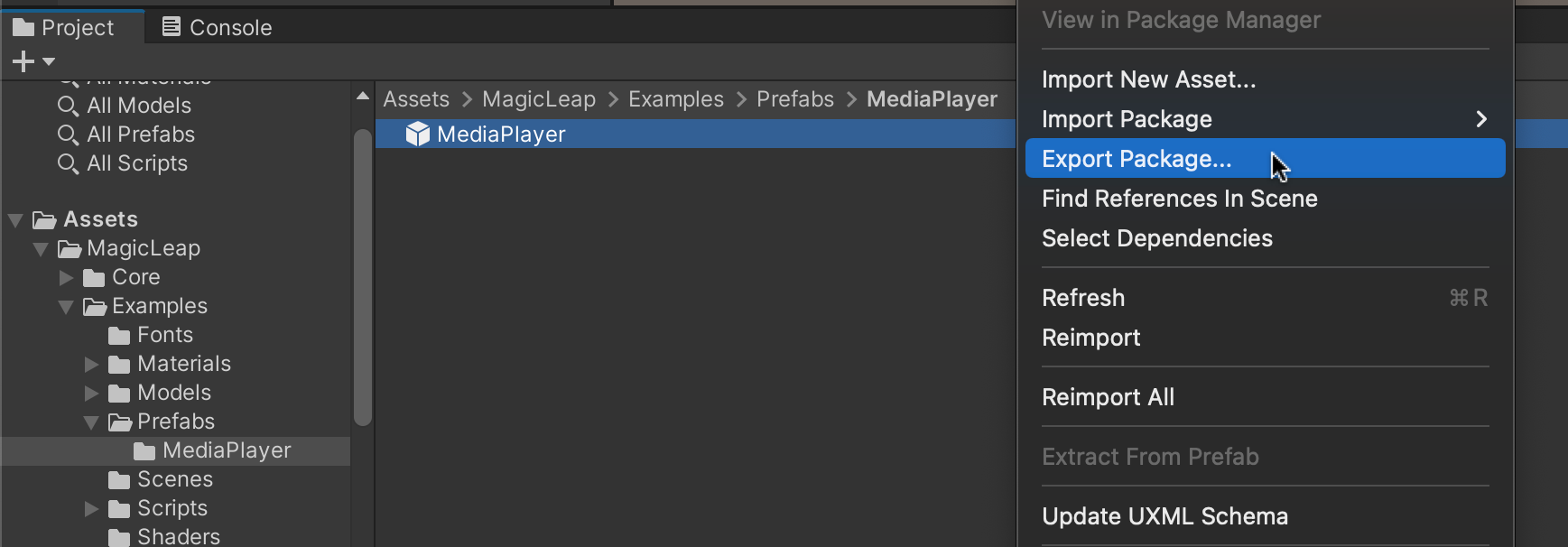The width and height of the screenshot is (1568, 547).
Task: Click the Shaders folder icon
Action: coord(119,537)
